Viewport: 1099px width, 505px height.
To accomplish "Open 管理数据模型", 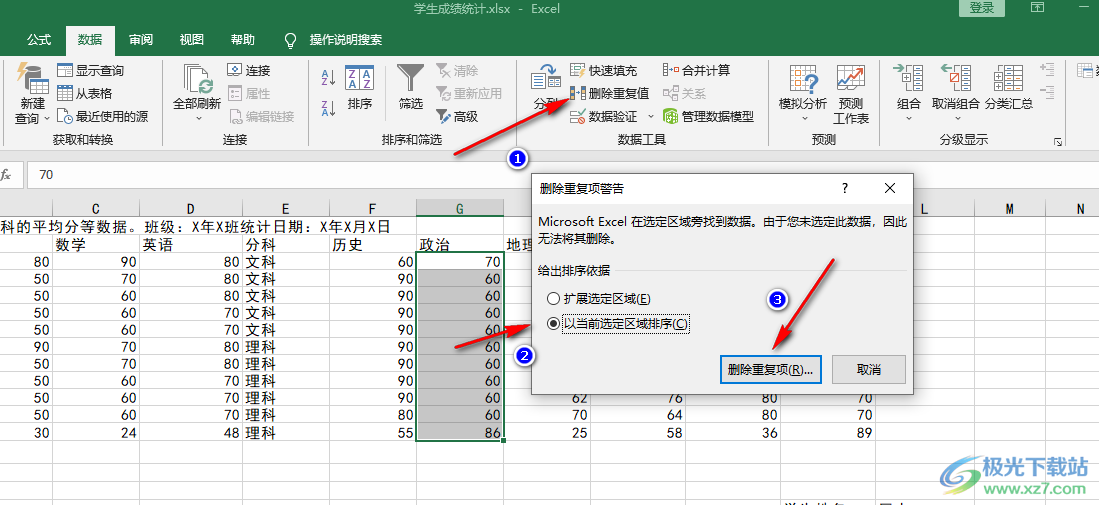I will click(709, 116).
